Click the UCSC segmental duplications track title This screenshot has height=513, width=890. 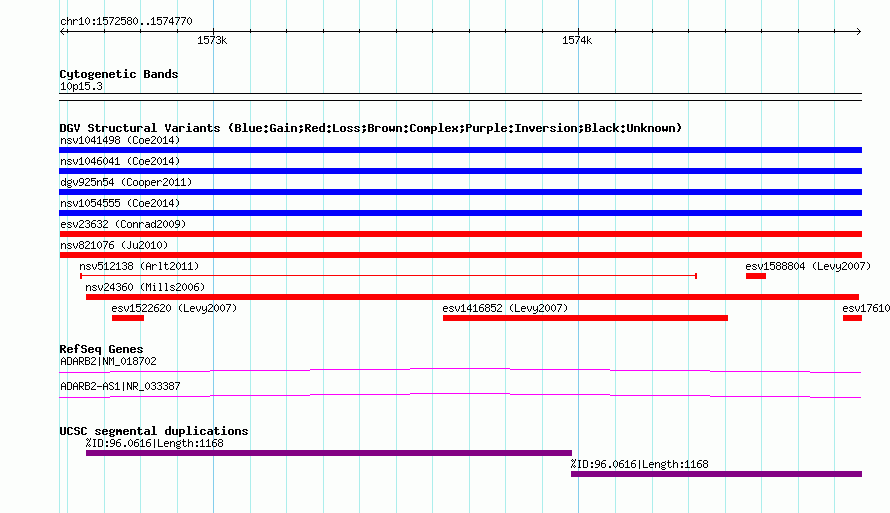tap(154, 431)
